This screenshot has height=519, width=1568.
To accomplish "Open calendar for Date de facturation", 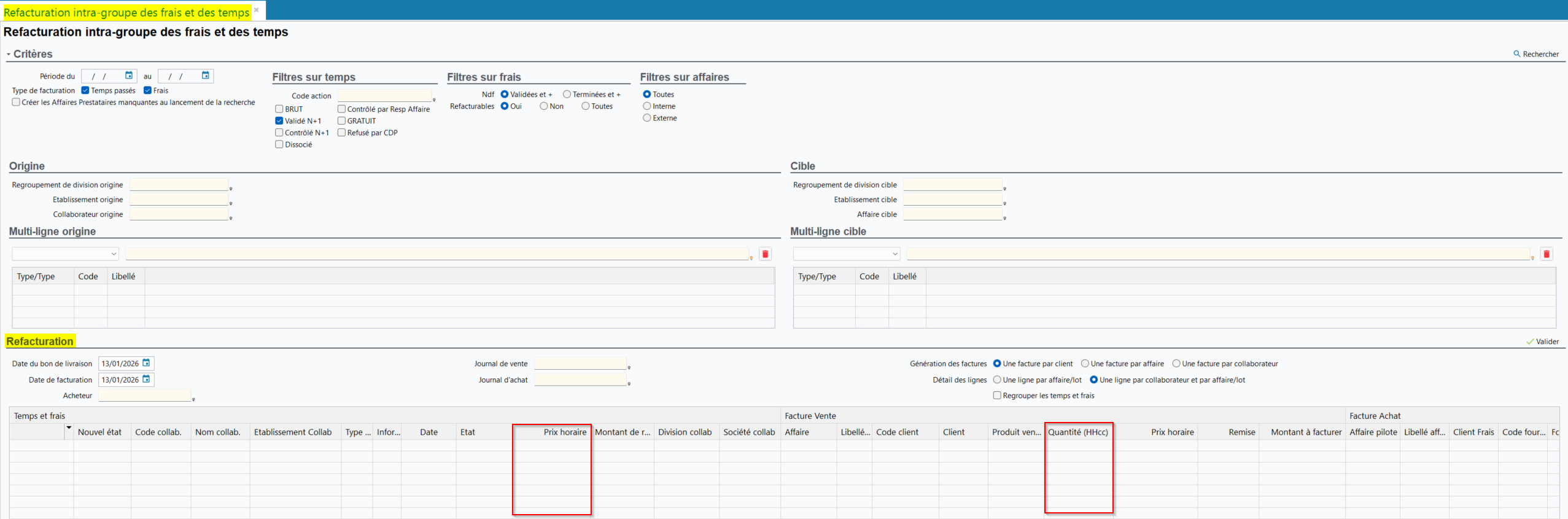I will pyautogui.click(x=147, y=380).
